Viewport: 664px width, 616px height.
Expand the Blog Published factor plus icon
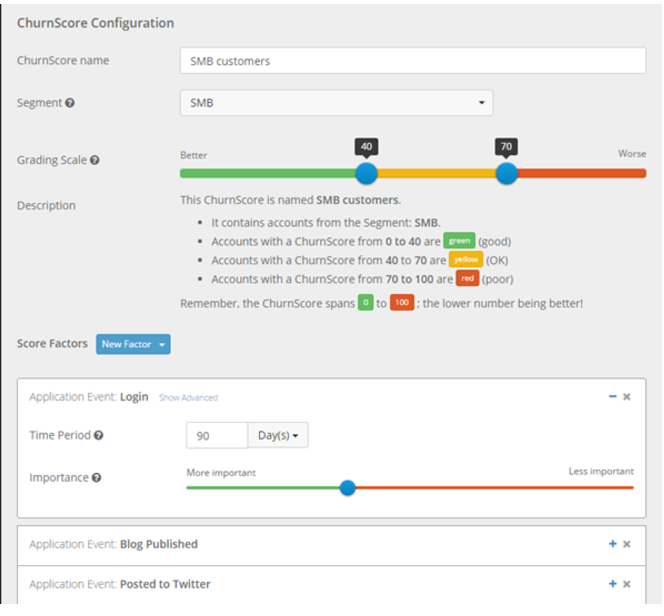click(x=612, y=544)
